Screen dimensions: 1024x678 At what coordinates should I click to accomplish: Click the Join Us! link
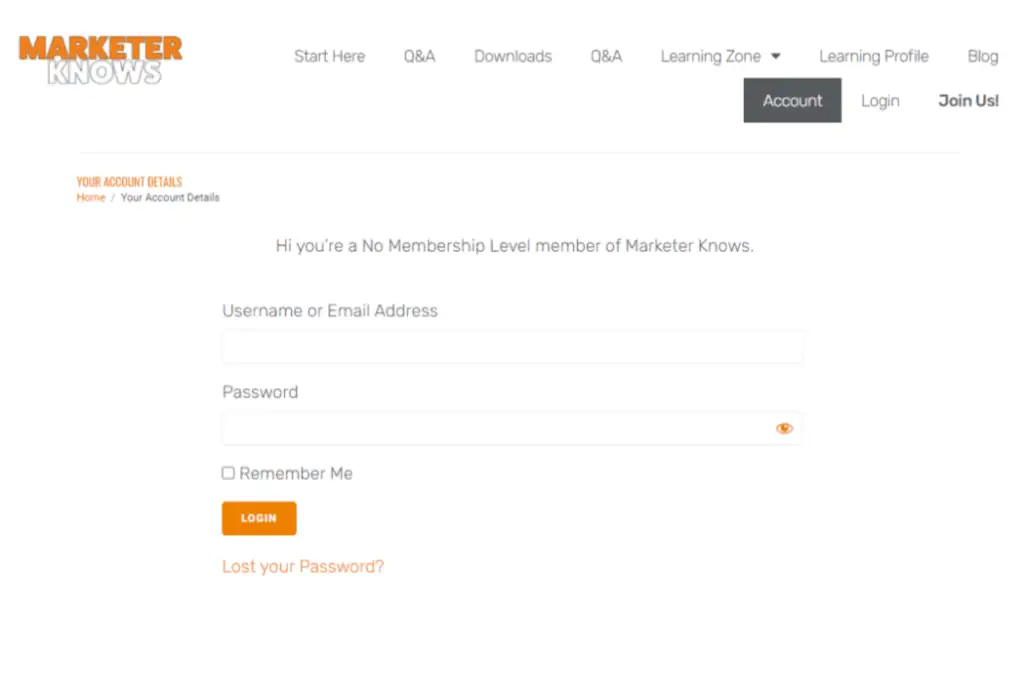[x=967, y=100]
